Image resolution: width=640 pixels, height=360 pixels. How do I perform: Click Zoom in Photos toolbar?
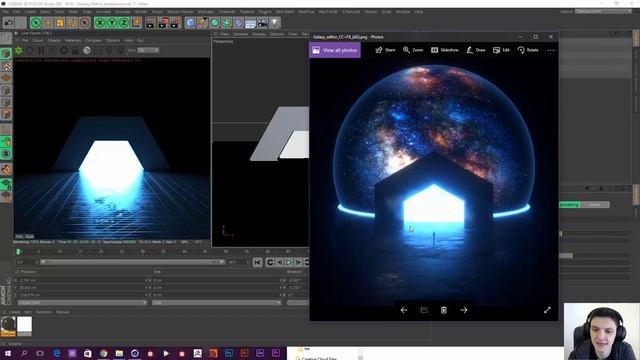point(413,50)
